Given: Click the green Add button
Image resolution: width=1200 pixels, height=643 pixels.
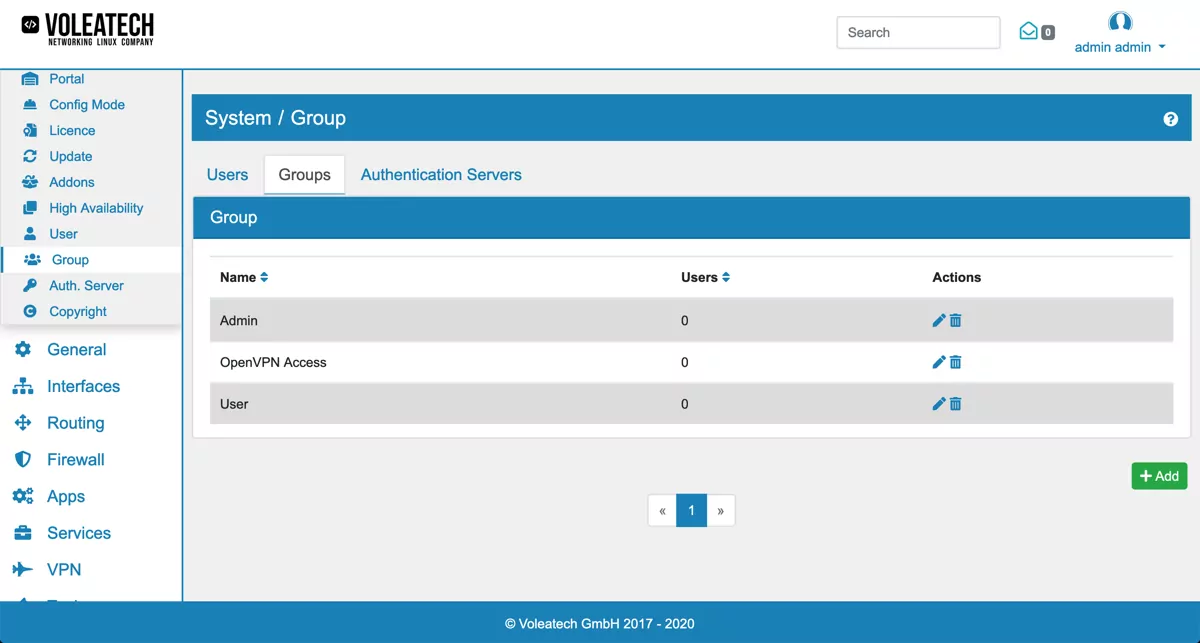Looking at the screenshot, I should click(x=1159, y=476).
